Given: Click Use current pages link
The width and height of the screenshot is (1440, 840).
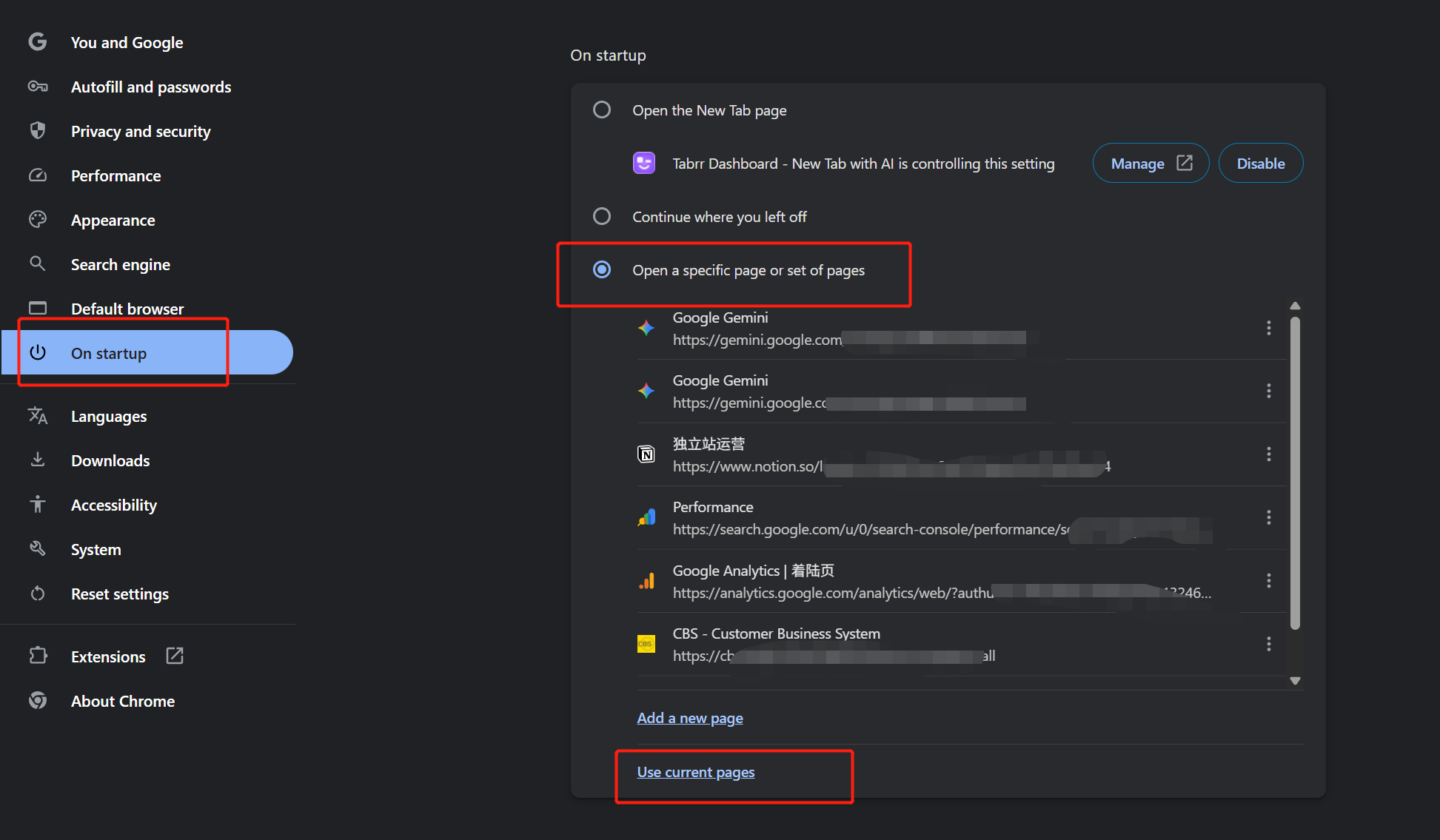Looking at the screenshot, I should coord(696,772).
